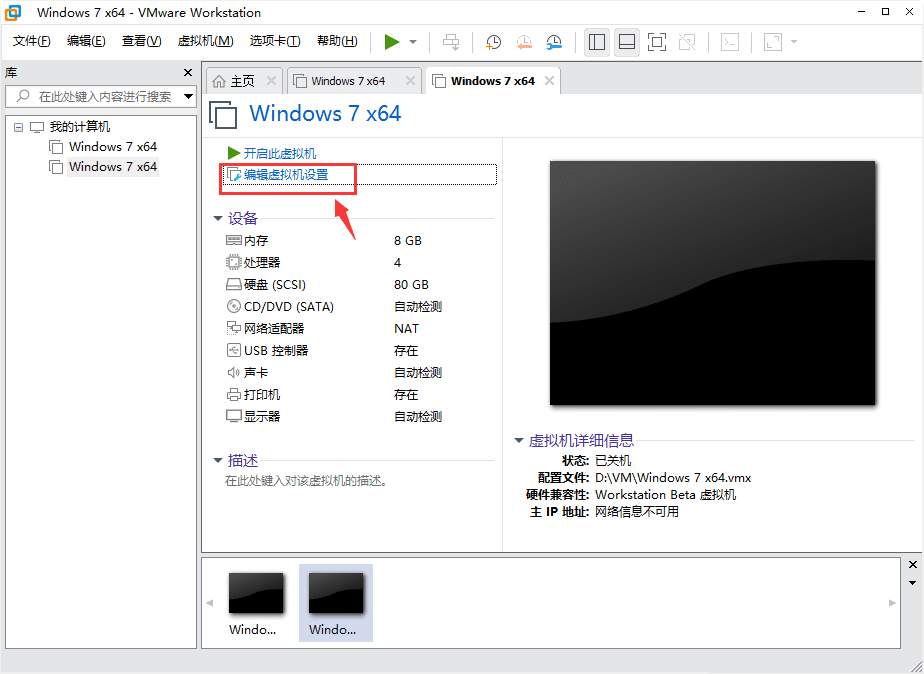
Task: Click the 内存 memory device icon
Action: [234, 240]
